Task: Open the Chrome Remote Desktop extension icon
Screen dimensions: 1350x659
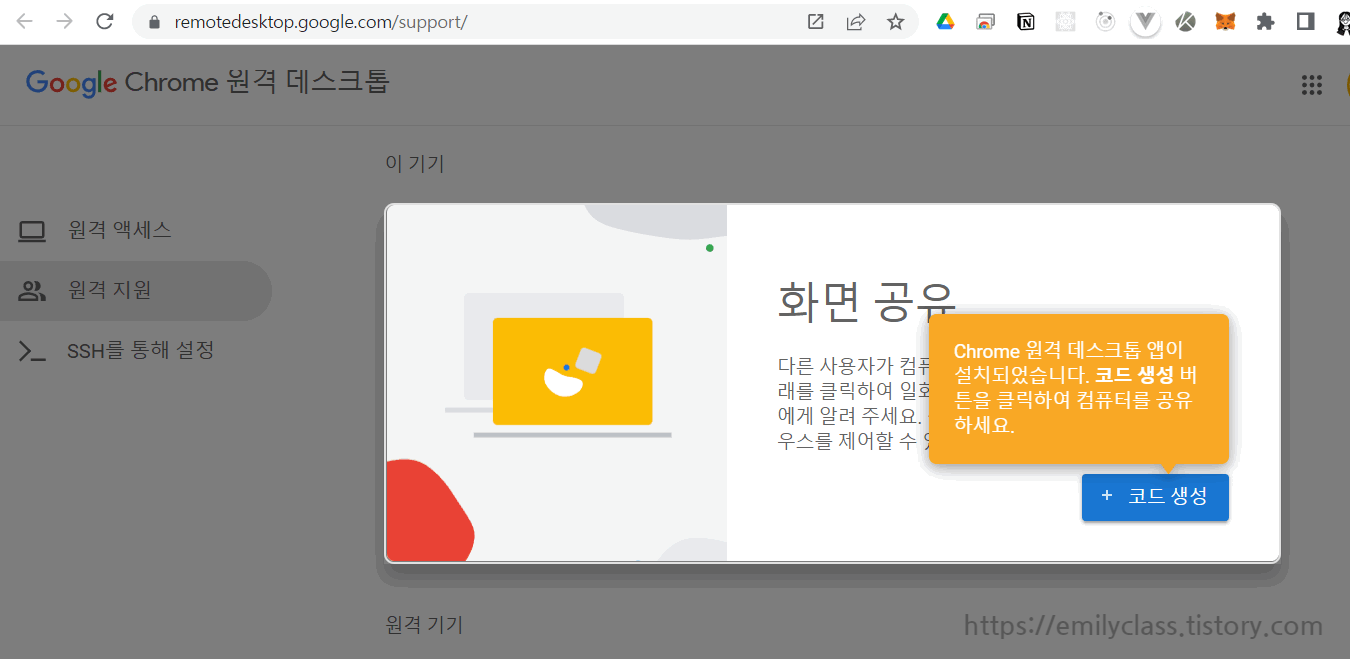Action: point(985,21)
